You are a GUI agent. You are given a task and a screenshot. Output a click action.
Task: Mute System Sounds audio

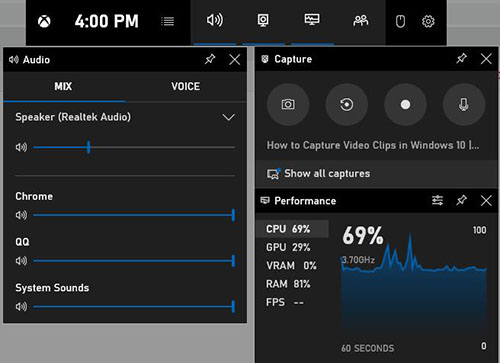pos(21,306)
